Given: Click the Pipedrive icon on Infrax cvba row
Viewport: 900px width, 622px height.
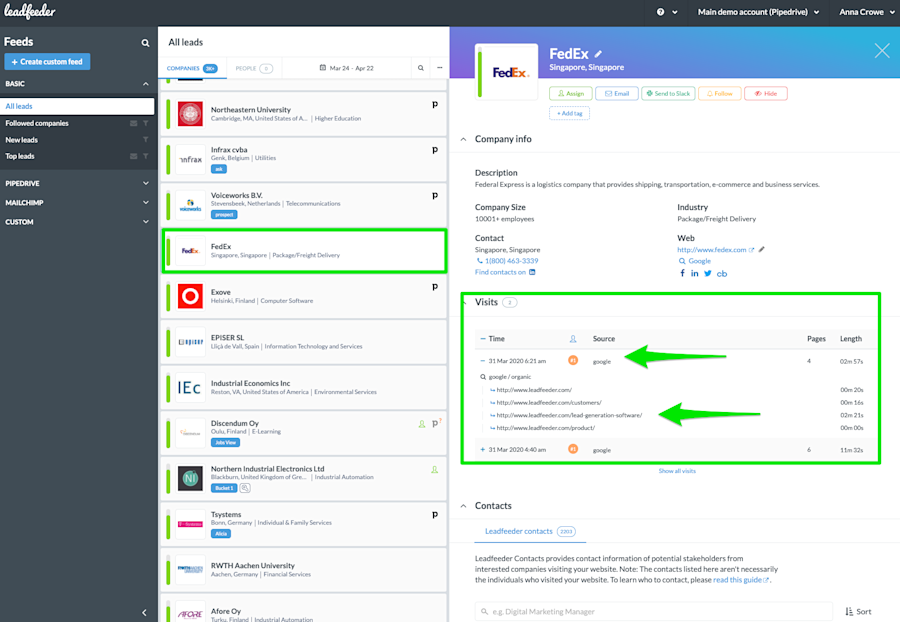Looking at the screenshot, I should [435, 150].
